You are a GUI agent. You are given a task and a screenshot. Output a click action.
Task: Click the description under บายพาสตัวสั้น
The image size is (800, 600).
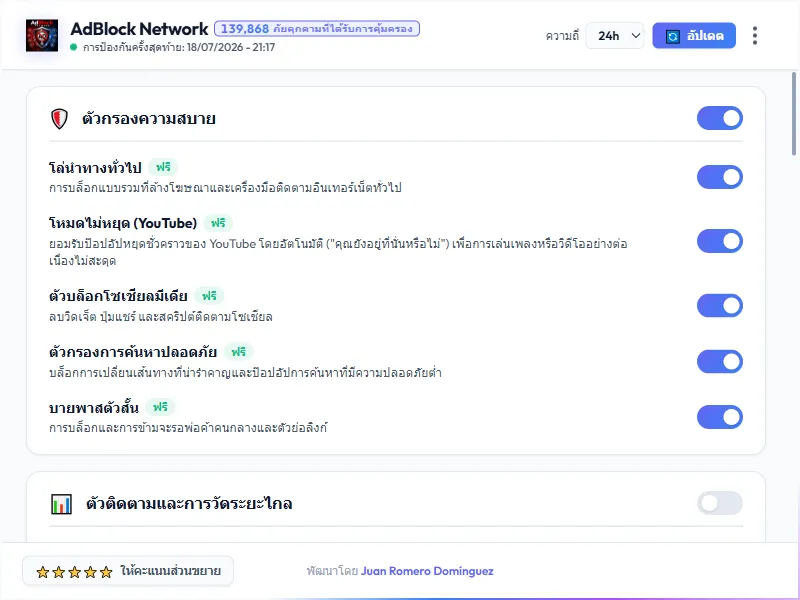coord(188,428)
